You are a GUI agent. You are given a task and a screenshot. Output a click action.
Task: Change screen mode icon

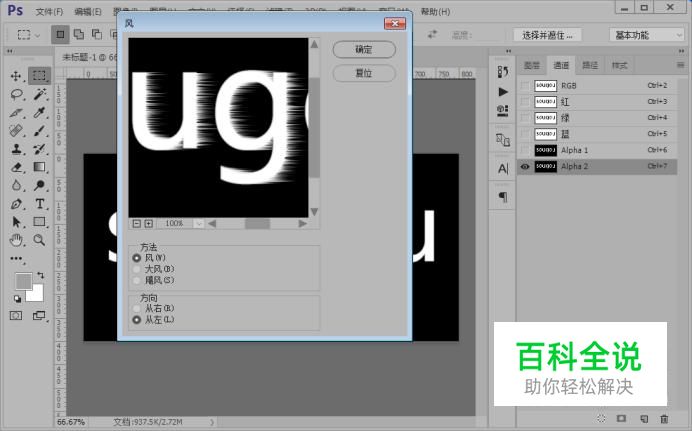[x=40, y=315]
